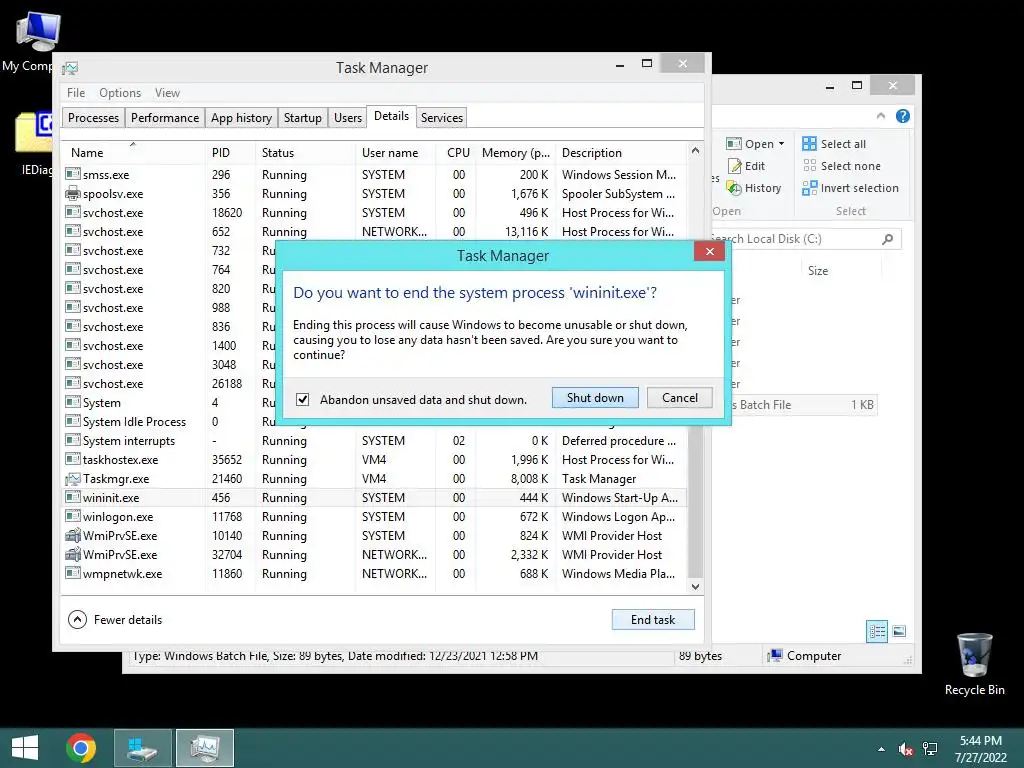Open the Startup tab
This screenshot has width=1024, height=768.
(302, 118)
